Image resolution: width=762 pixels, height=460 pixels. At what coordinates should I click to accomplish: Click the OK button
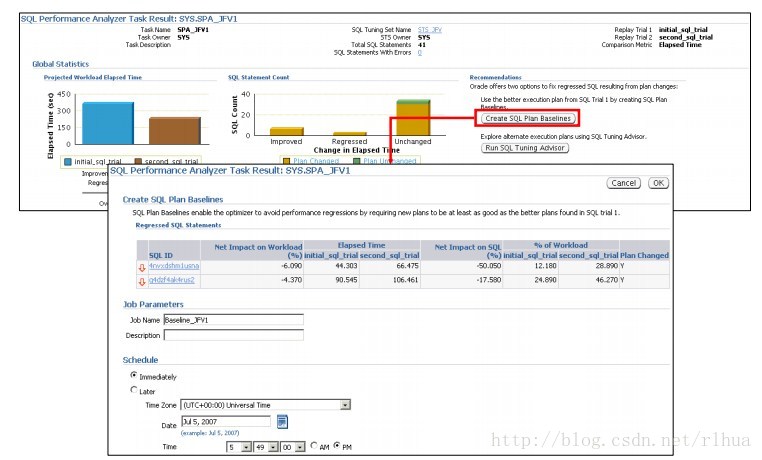[658, 183]
